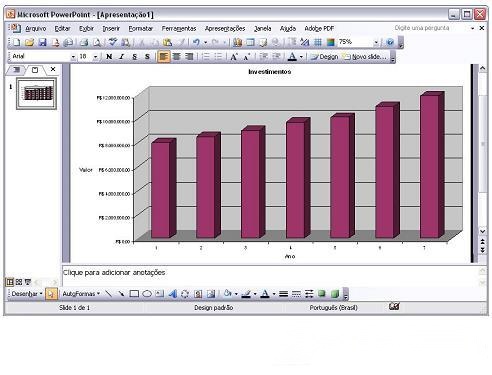
Task: Open the Formatar menu
Action: pos(141,29)
